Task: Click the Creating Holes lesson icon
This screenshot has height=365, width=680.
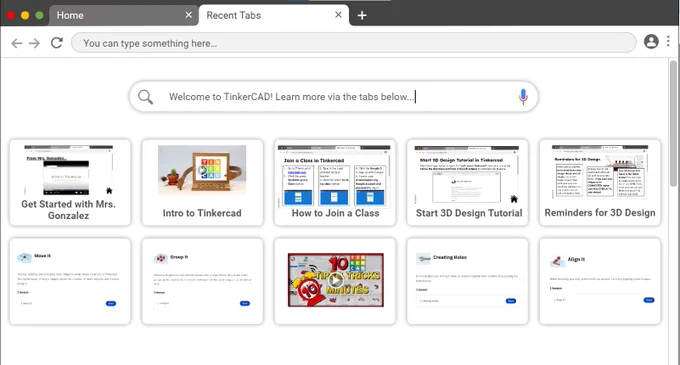Action: tap(423, 259)
